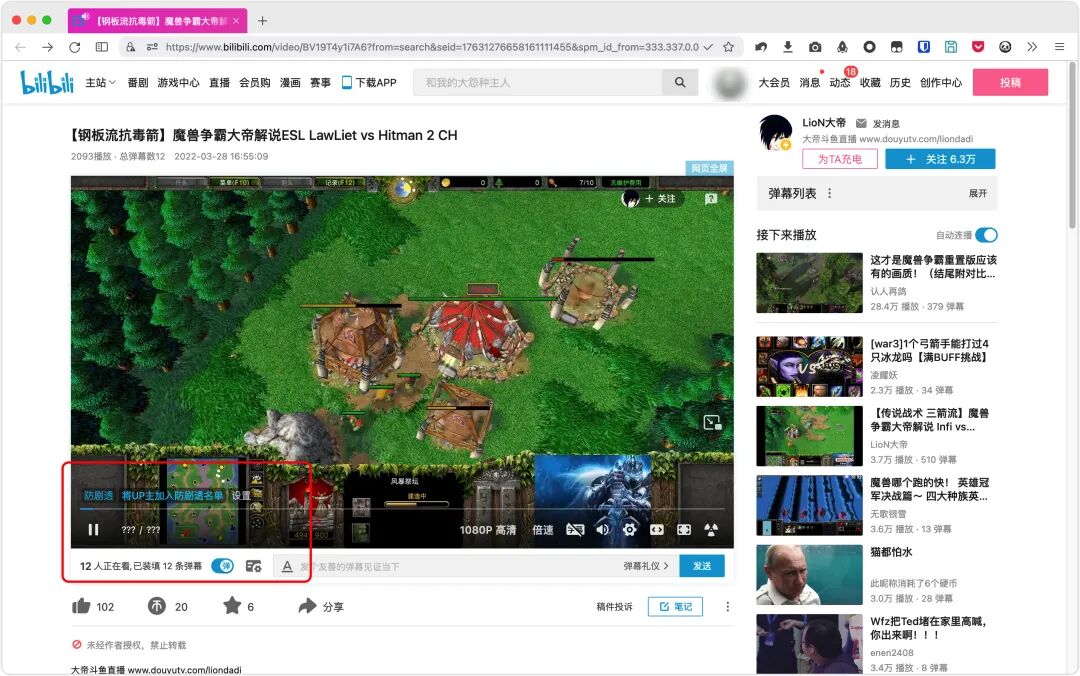Click 为TA充电 button

coord(840,159)
